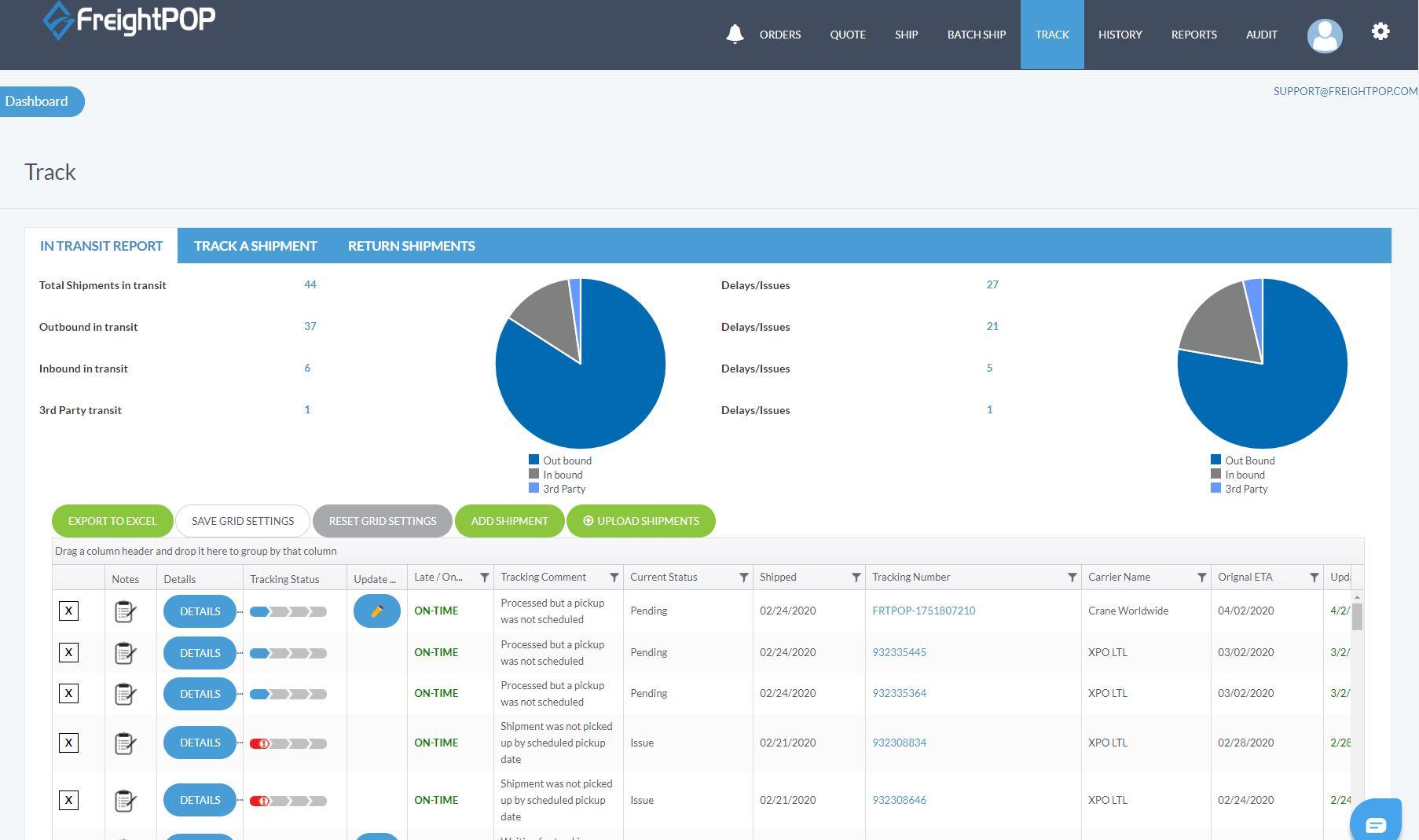Switch to Track a Shipment tab
The height and width of the screenshot is (840, 1419).
(255, 246)
